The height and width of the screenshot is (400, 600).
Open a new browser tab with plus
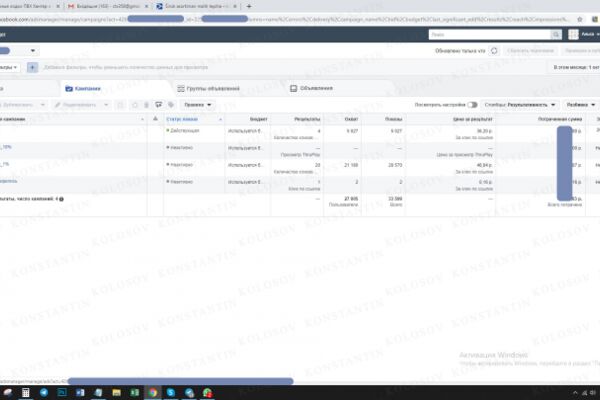(x=249, y=6)
